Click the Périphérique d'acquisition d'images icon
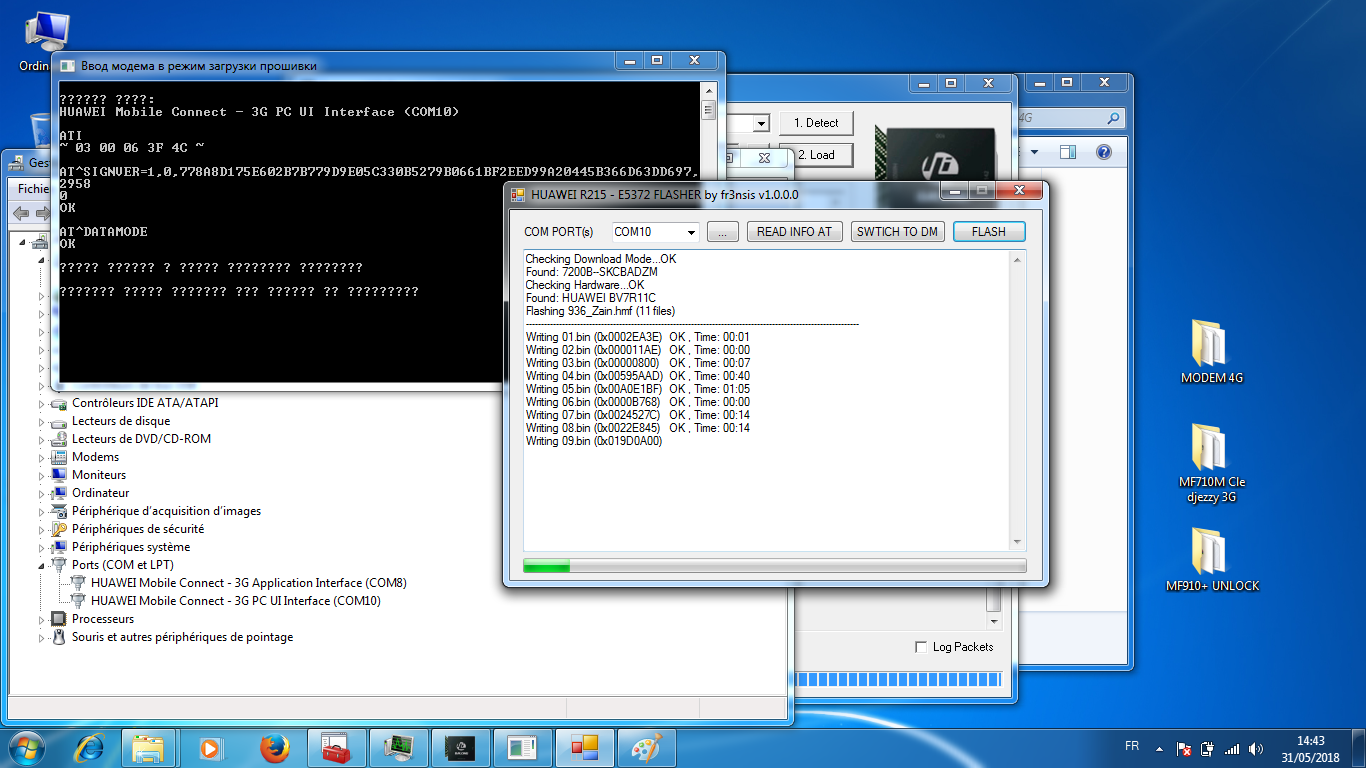Viewport: 1366px width, 768px height. pos(59,511)
